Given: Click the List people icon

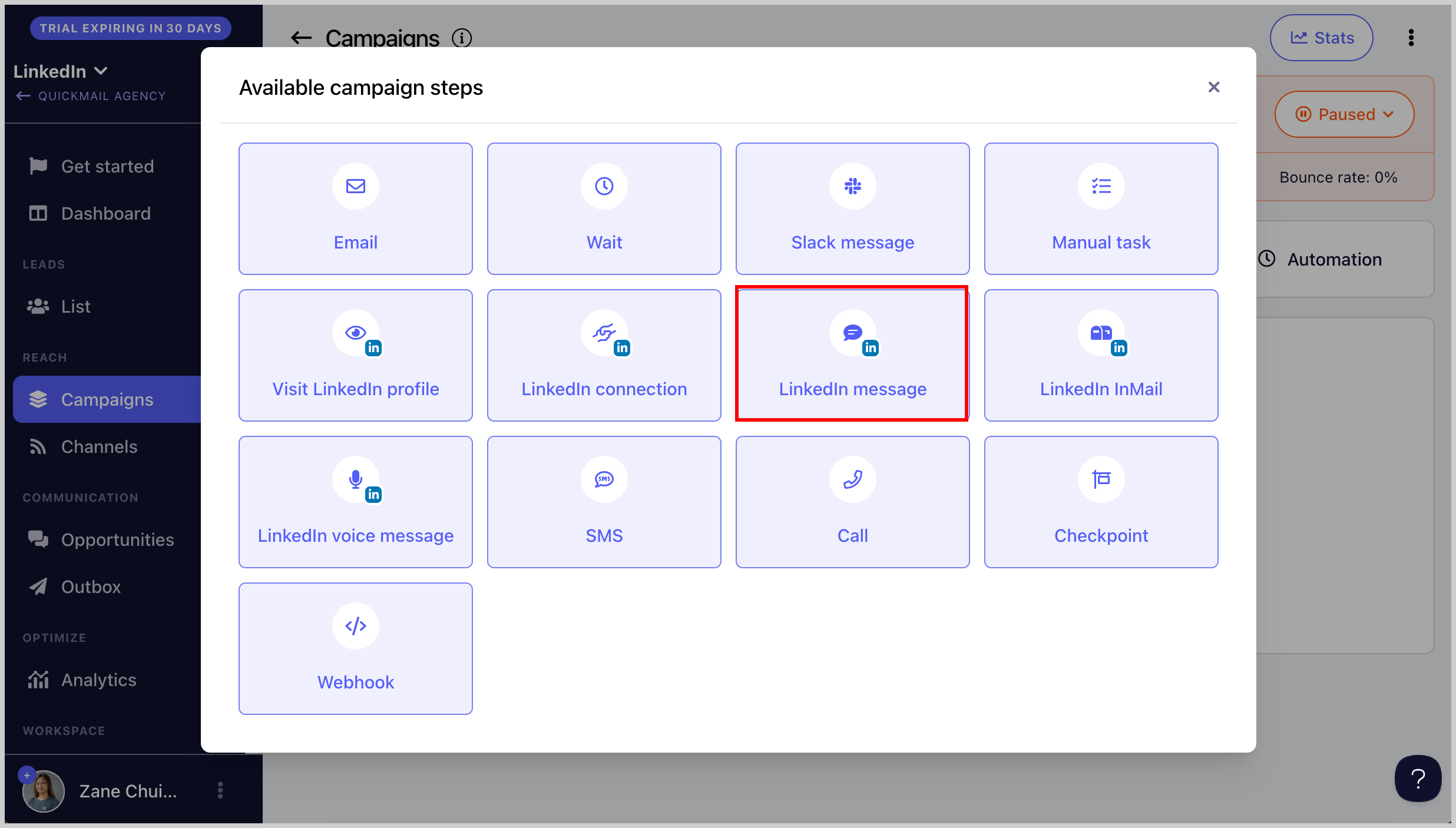Looking at the screenshot, I should (x=38, y=306).
